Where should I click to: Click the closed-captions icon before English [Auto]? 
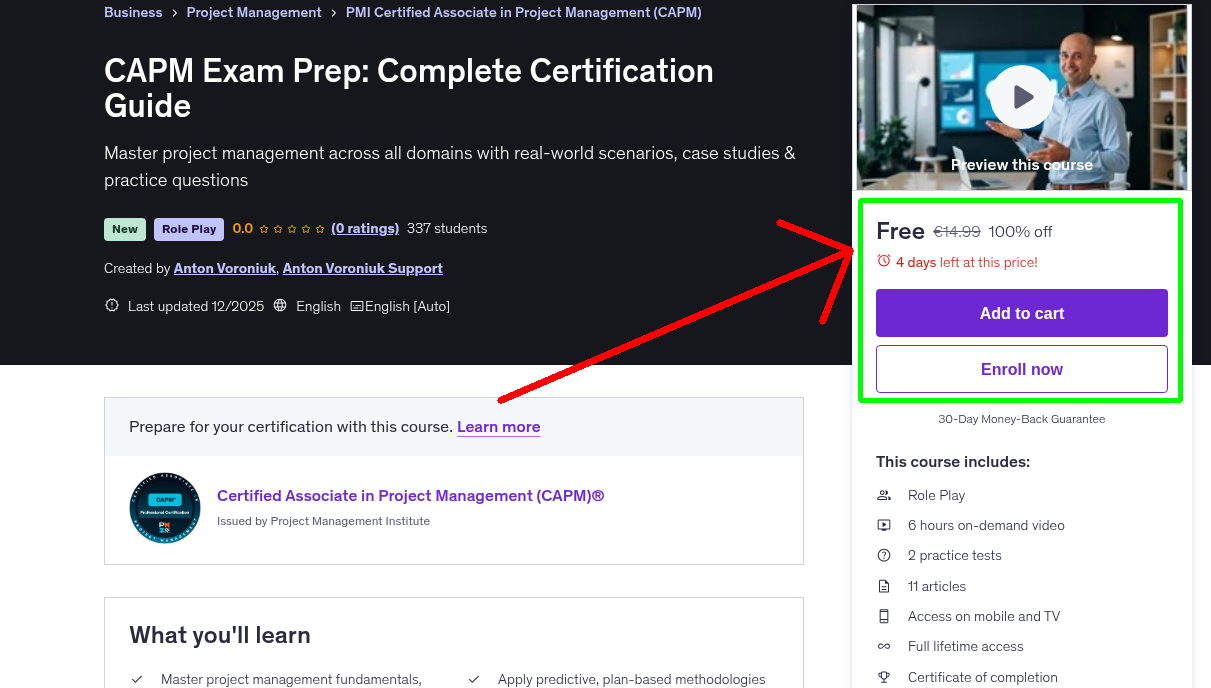[358, 306]
